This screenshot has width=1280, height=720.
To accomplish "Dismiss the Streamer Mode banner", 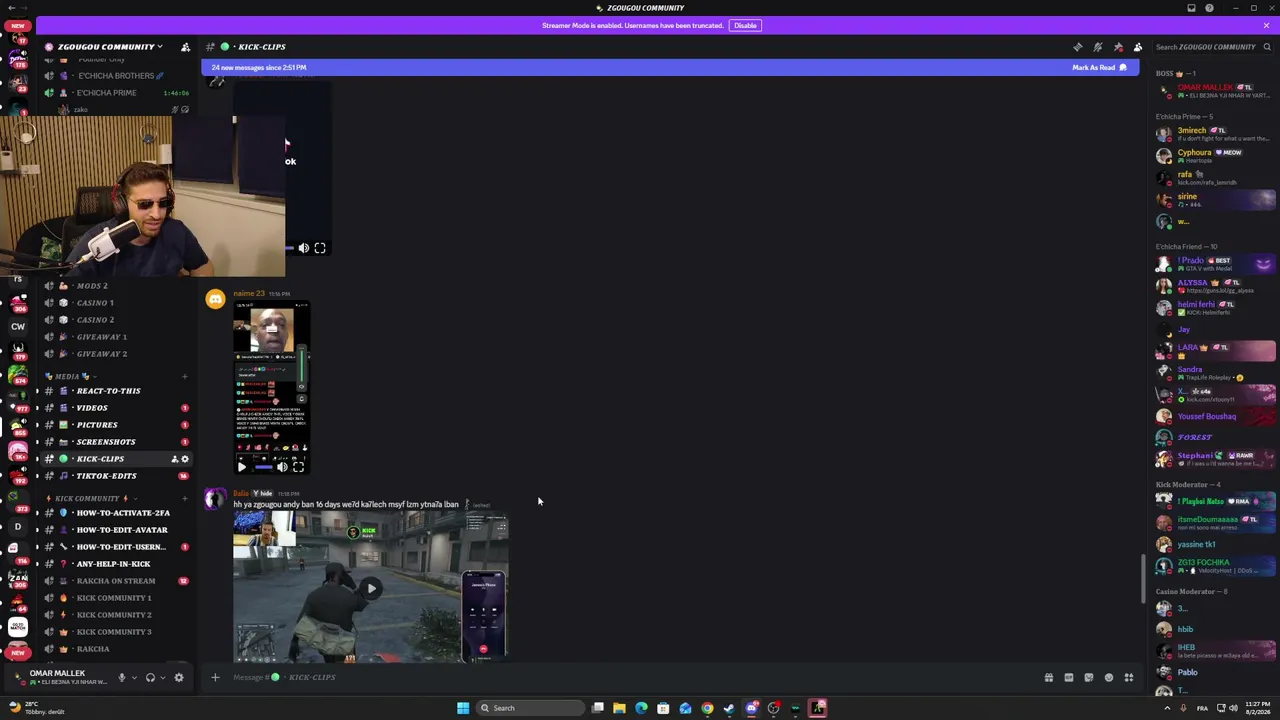I will (x=1266, y=25).
